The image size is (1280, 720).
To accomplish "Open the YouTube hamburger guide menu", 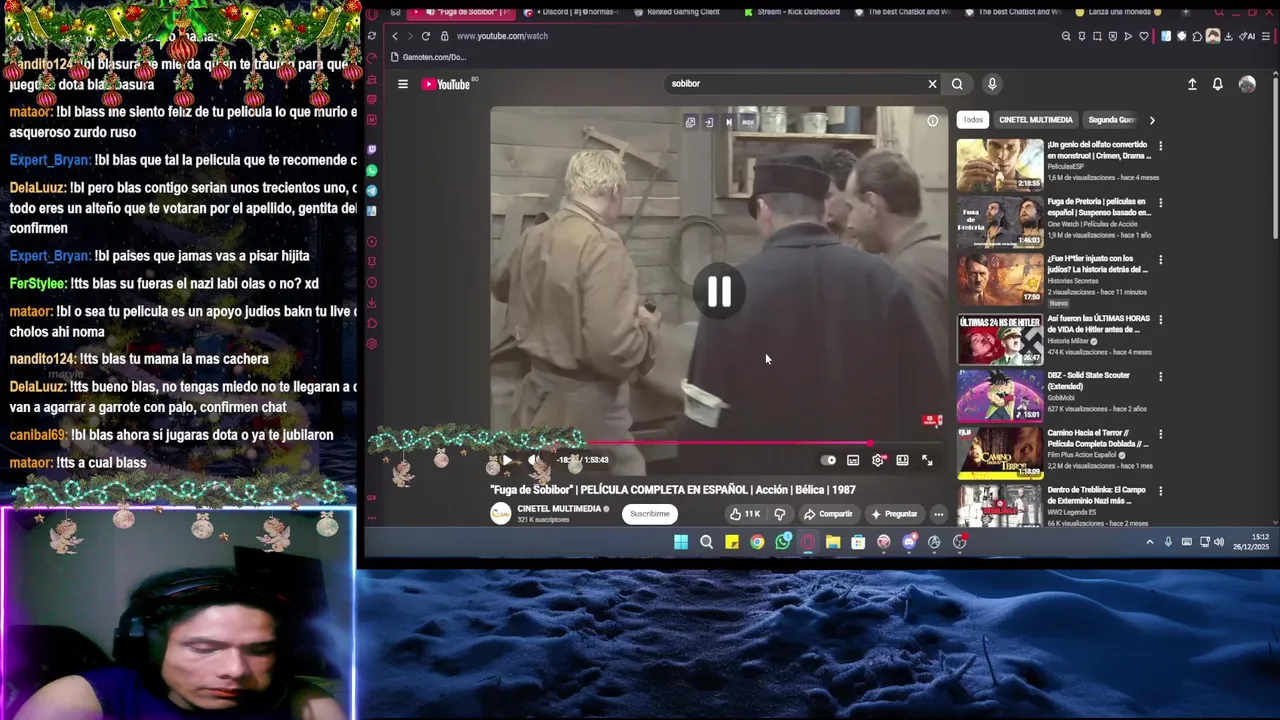I will pyautogui.click(x=403, y=84).
